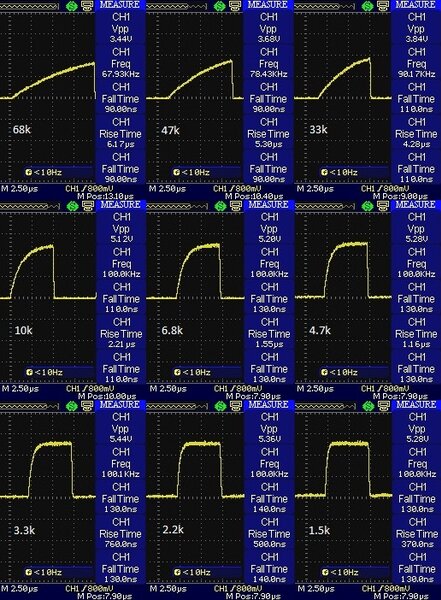The width and height of the screenshot is (441, 600).
Task: Click the Rise Time 760.0ns reading
Action: click(x=121, y=544)
